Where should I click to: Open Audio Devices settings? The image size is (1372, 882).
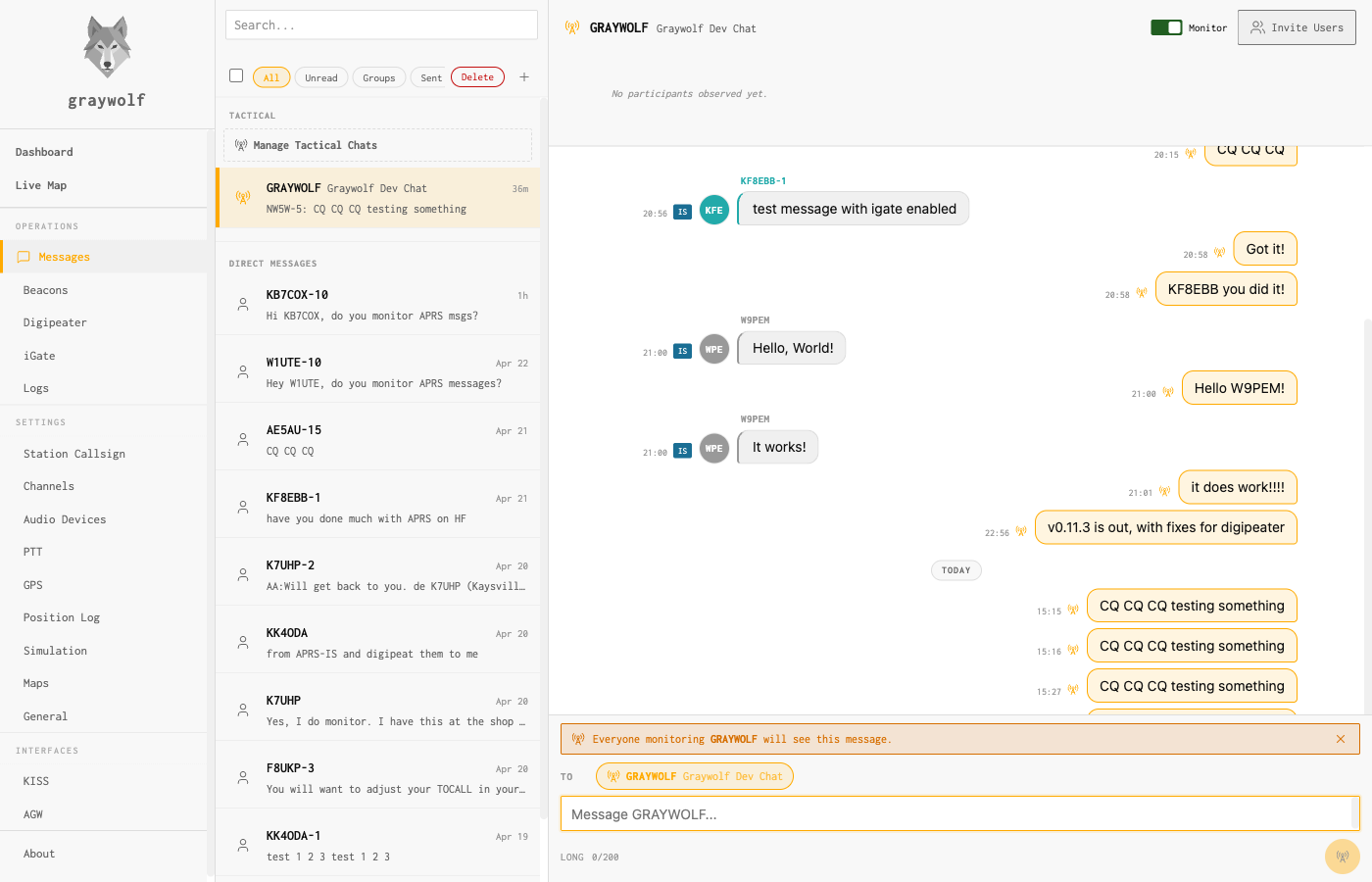pyautogui.click(x=104, y=519)
